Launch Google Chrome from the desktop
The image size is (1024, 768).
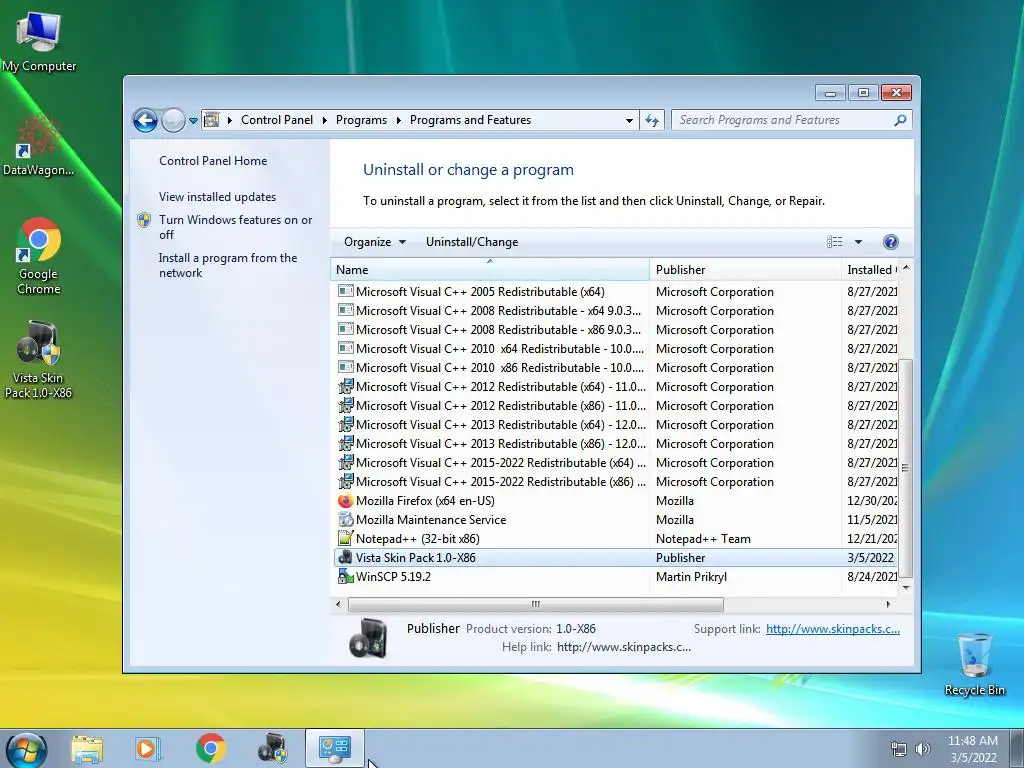click(39, 256)
